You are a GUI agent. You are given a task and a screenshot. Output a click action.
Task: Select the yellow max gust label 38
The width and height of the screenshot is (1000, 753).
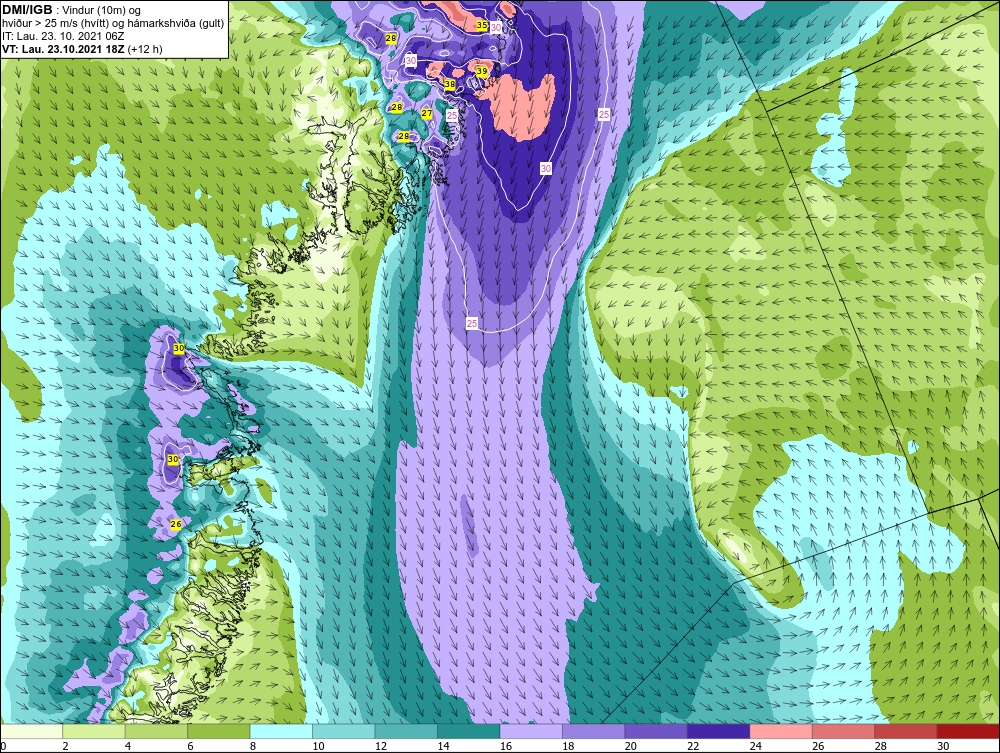(x=450, y=84)
